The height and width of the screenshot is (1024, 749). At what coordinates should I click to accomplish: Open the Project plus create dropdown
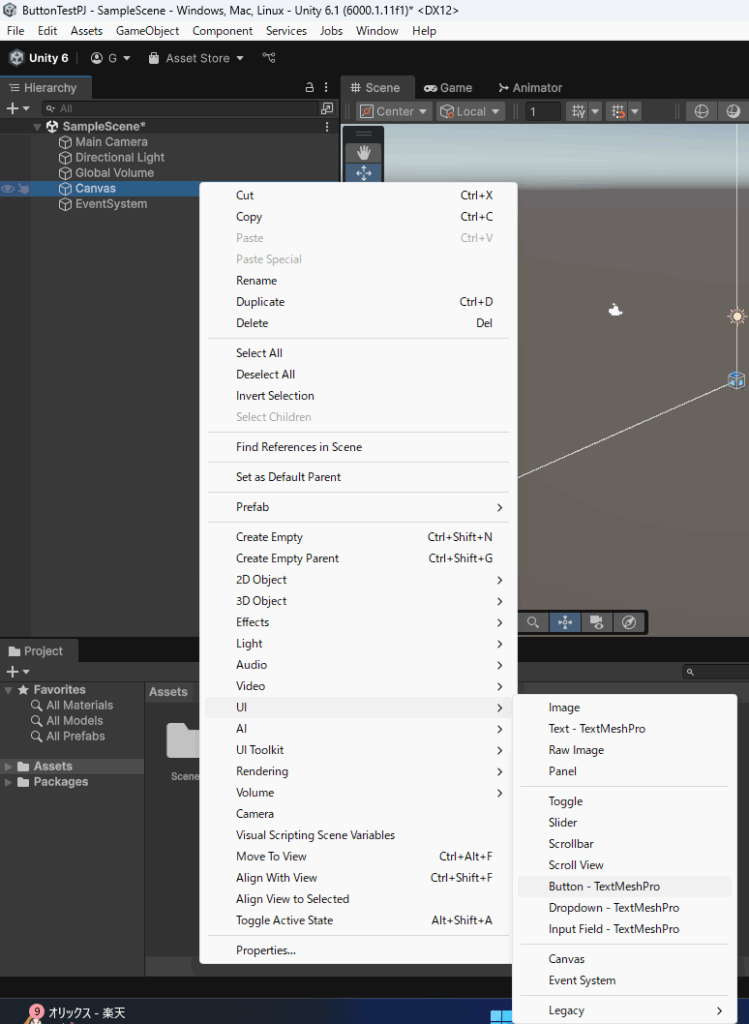(18, 671)
